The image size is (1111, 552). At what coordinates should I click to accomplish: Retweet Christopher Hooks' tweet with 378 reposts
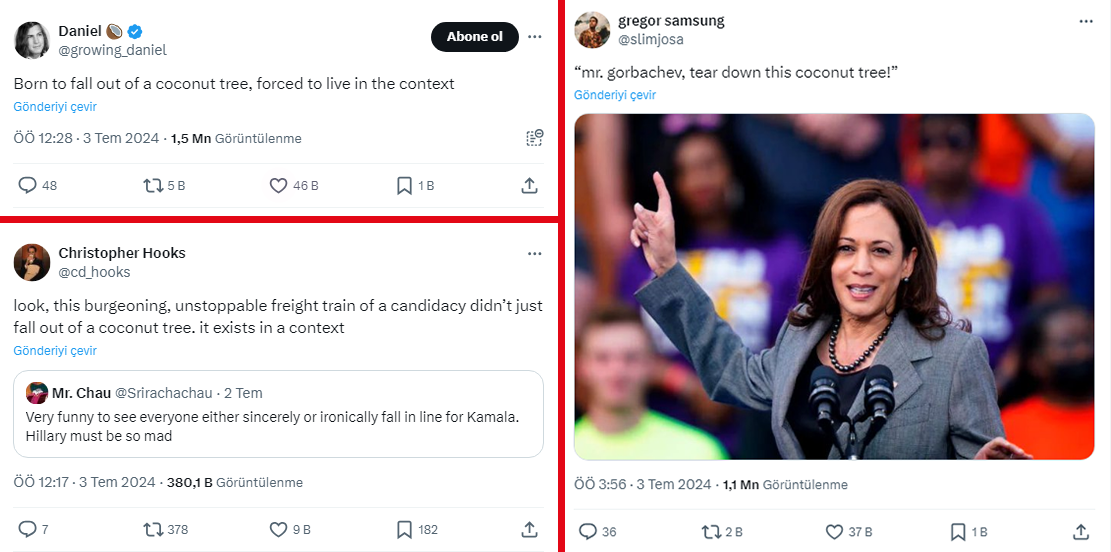tap(153, 529)
